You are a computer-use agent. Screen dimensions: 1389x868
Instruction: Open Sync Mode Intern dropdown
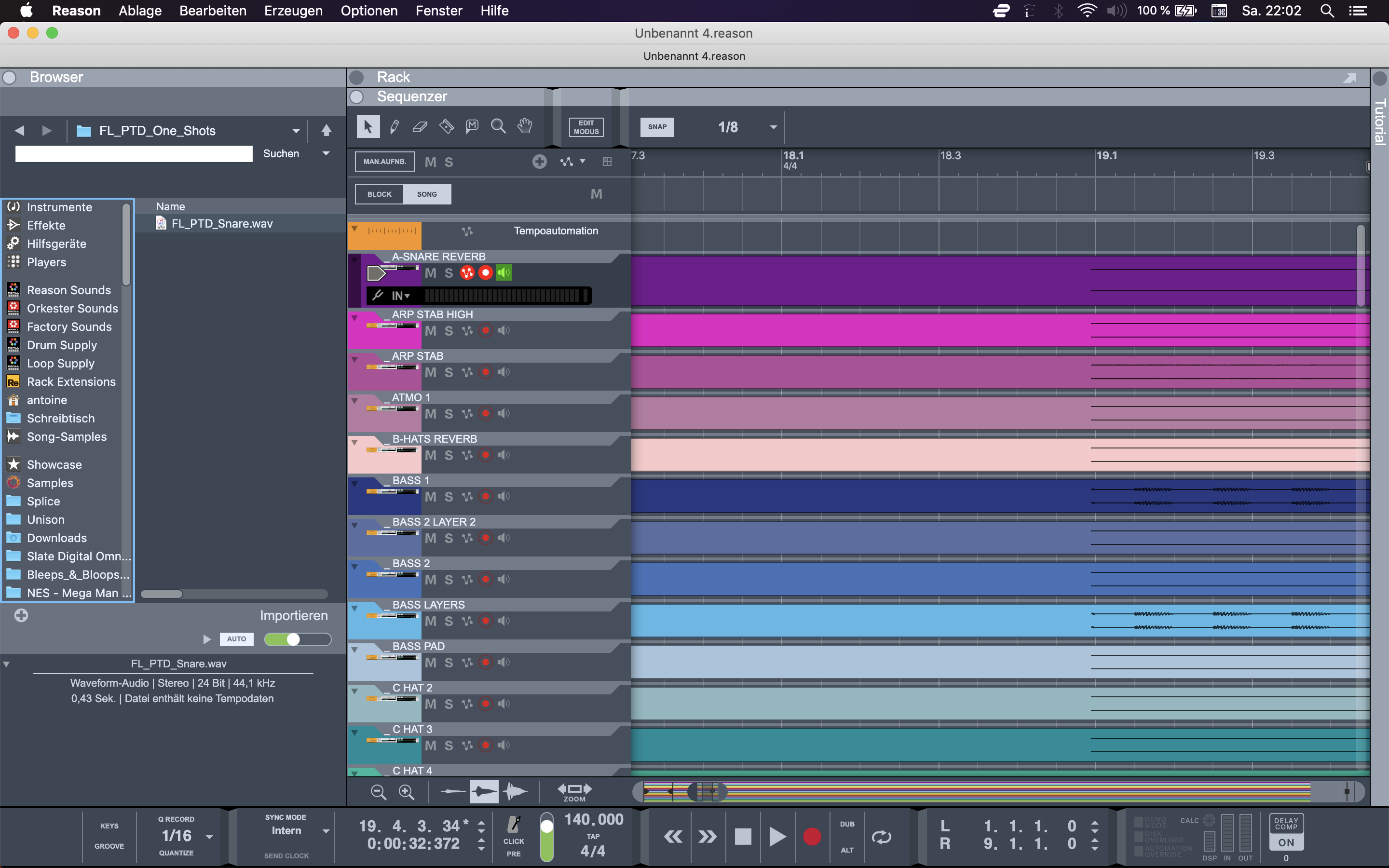(326, 831)
